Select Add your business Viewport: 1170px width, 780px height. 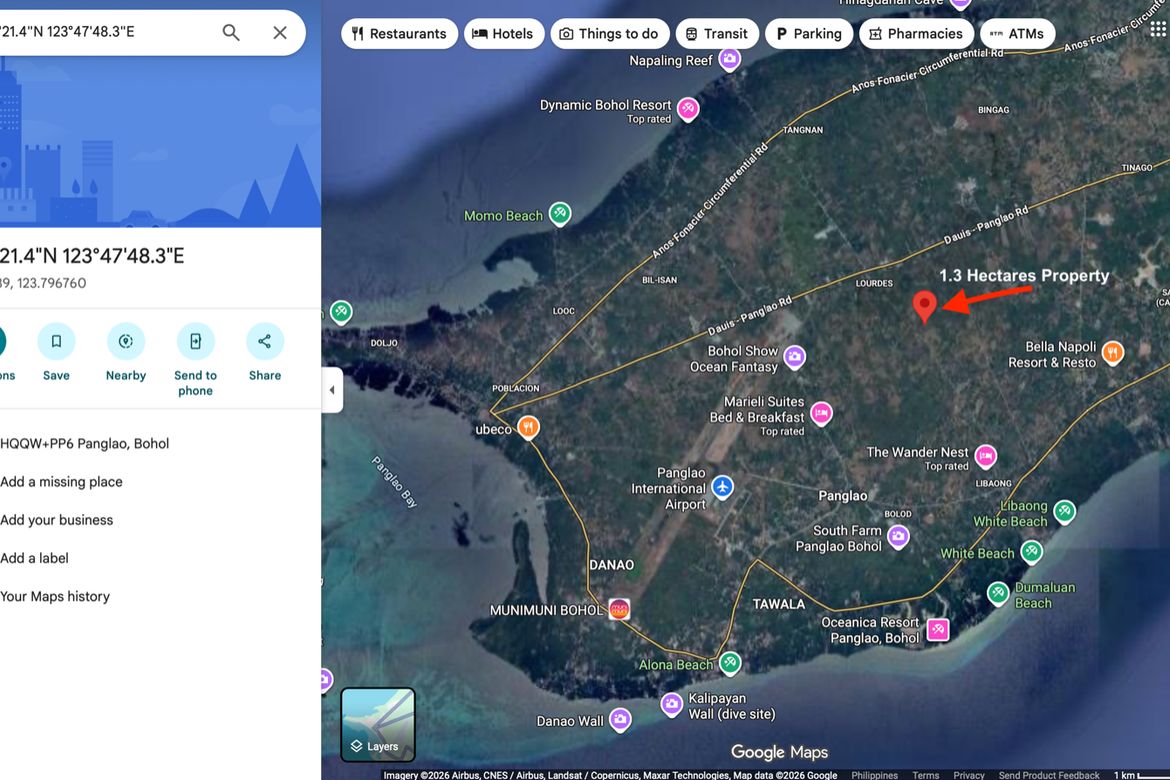point(57,520)
